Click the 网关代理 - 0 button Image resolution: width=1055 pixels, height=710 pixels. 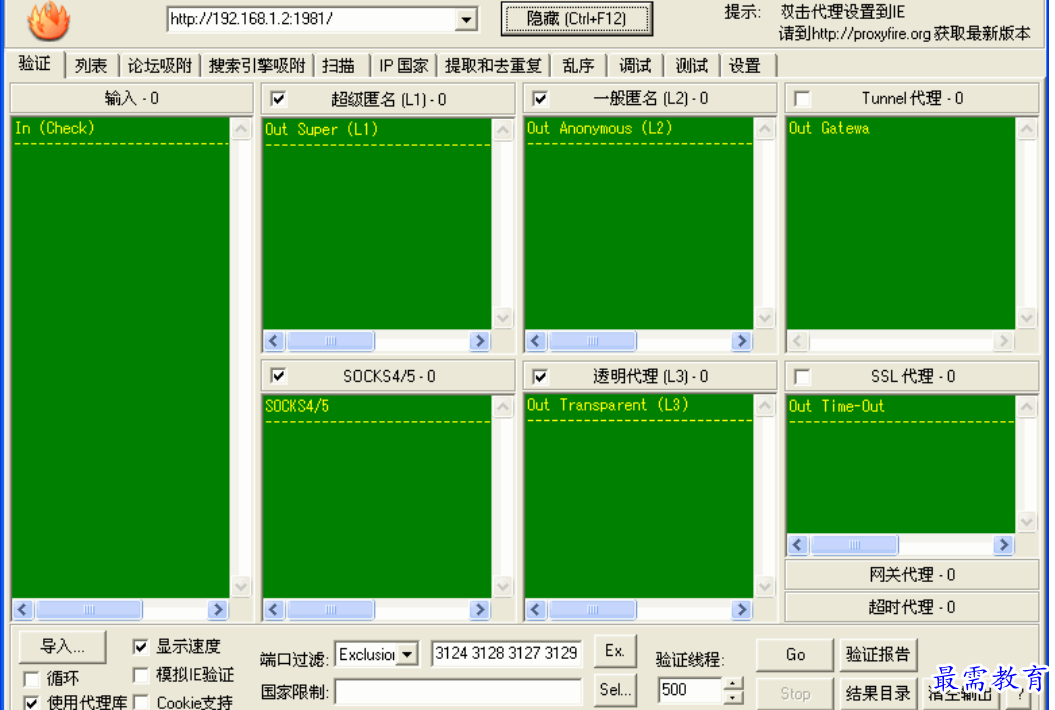[x=912, y=575]
